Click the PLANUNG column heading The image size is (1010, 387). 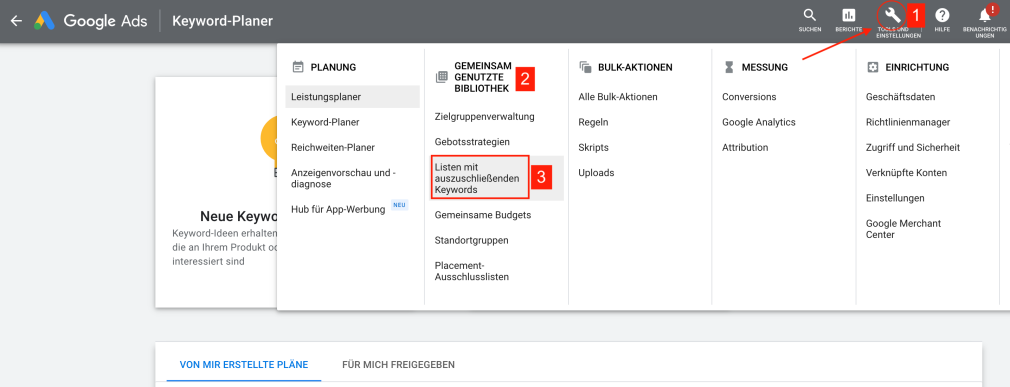[333, 67]
